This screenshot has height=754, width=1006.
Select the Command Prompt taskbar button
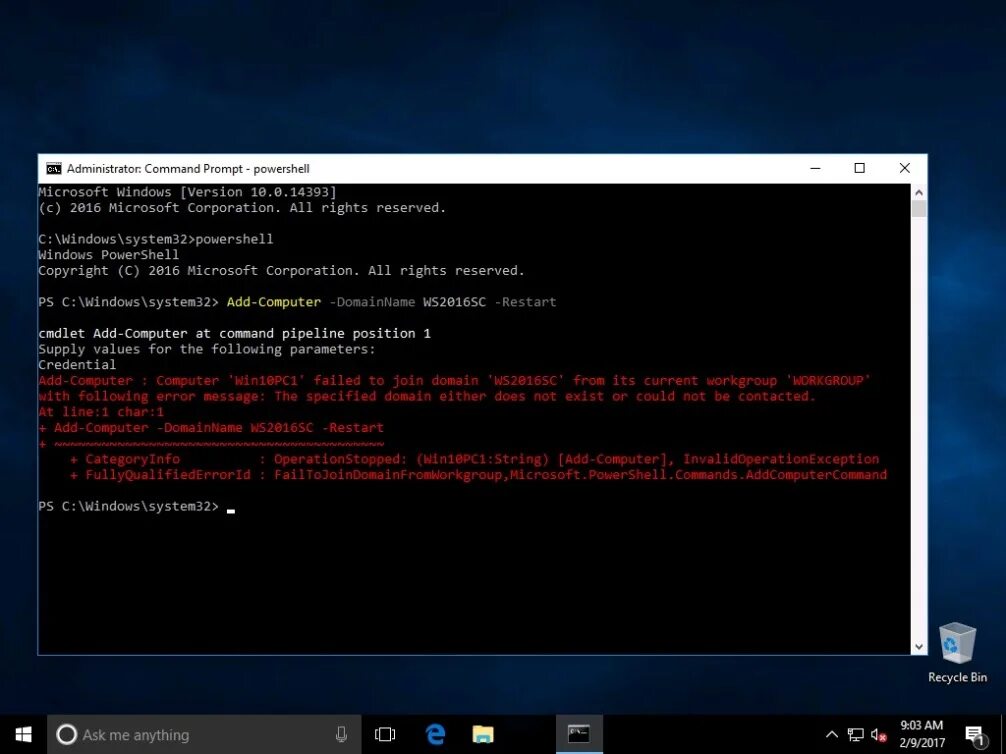[579, 735]
